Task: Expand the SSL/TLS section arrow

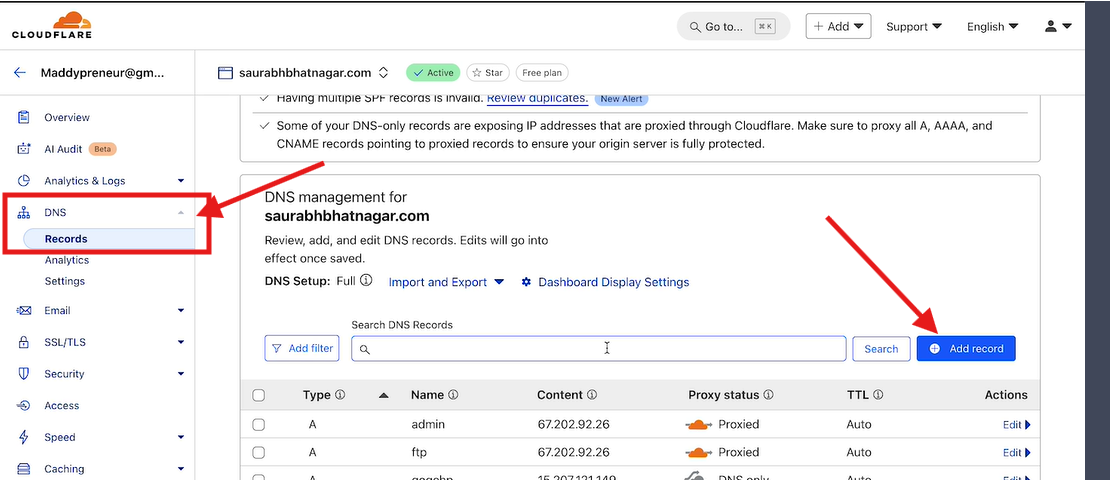Action: click(x=181, y=342)
